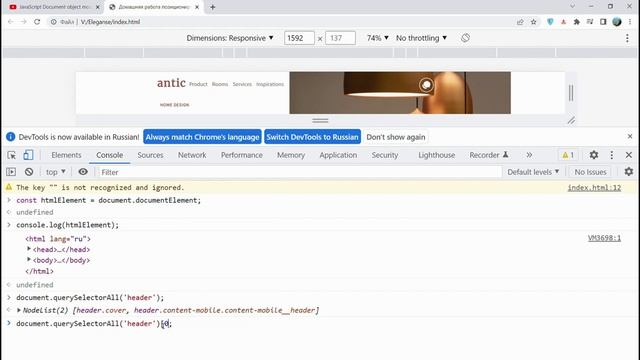Open DevTools settings gear
This screenshot has width=640, height=360.
pos(594,155)
